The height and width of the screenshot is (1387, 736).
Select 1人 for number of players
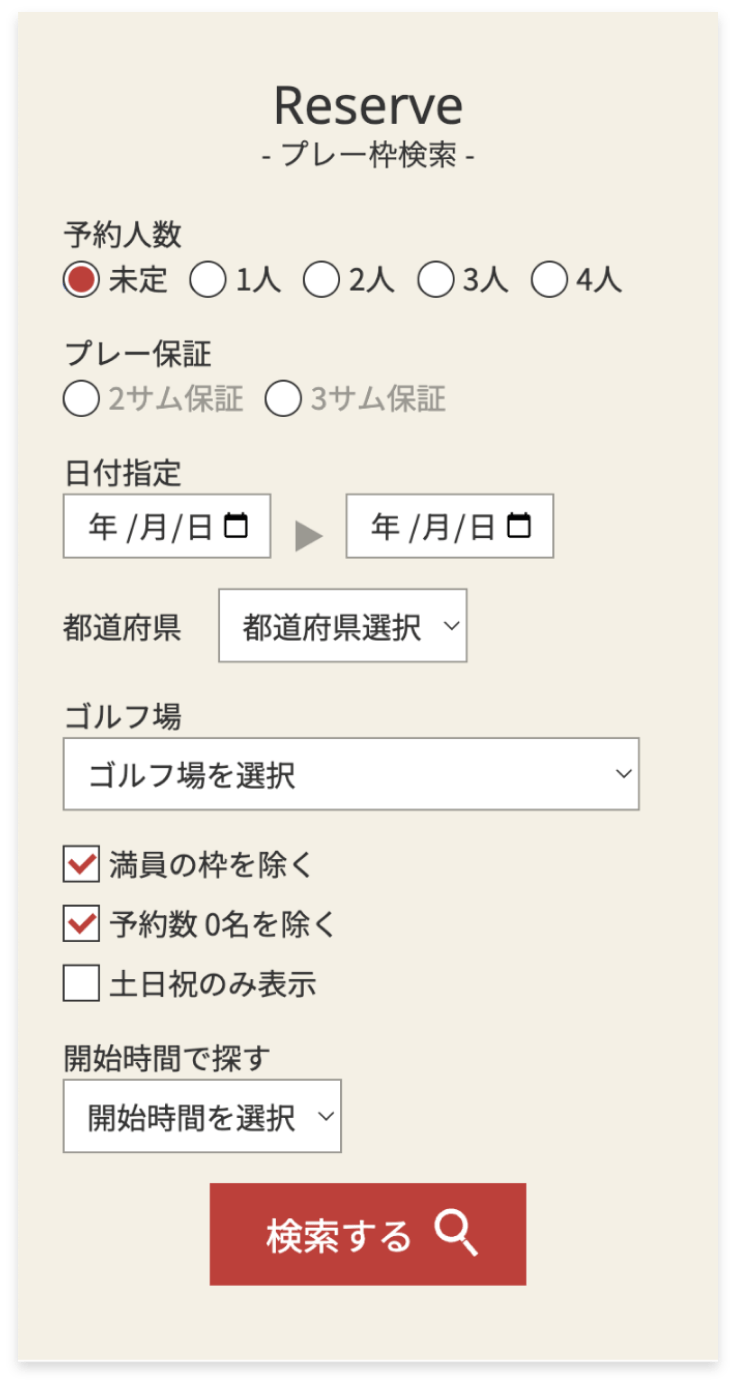tap(208, 281)
